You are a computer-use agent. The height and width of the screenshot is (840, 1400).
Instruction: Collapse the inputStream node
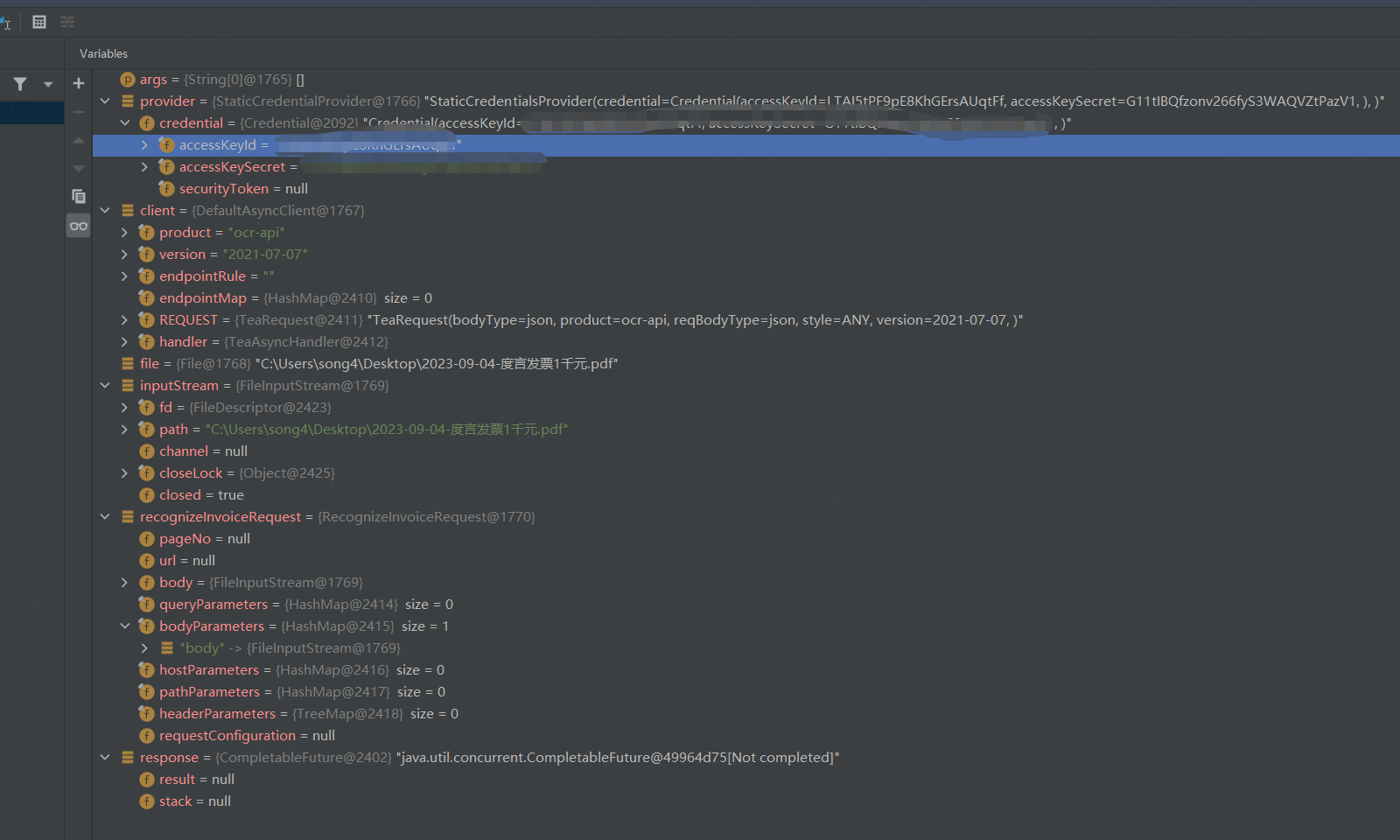tap(105, 386)
